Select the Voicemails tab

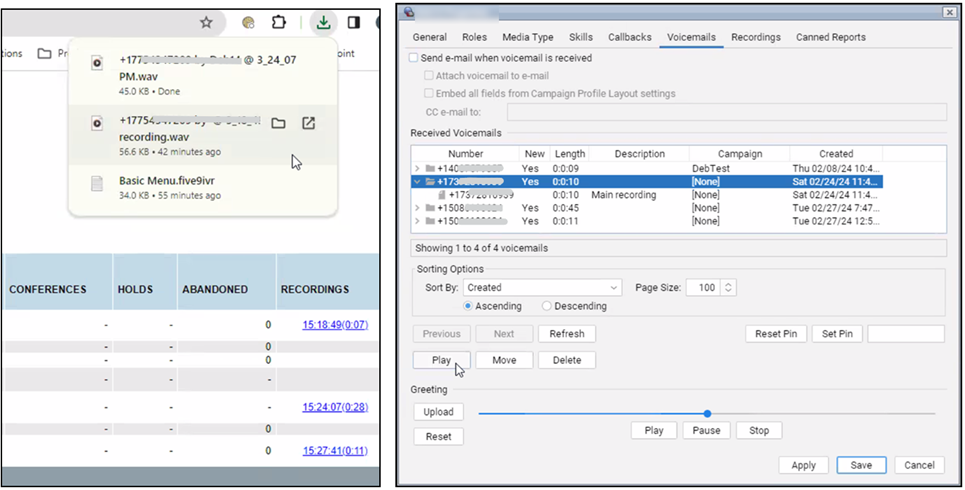point(692,37)
